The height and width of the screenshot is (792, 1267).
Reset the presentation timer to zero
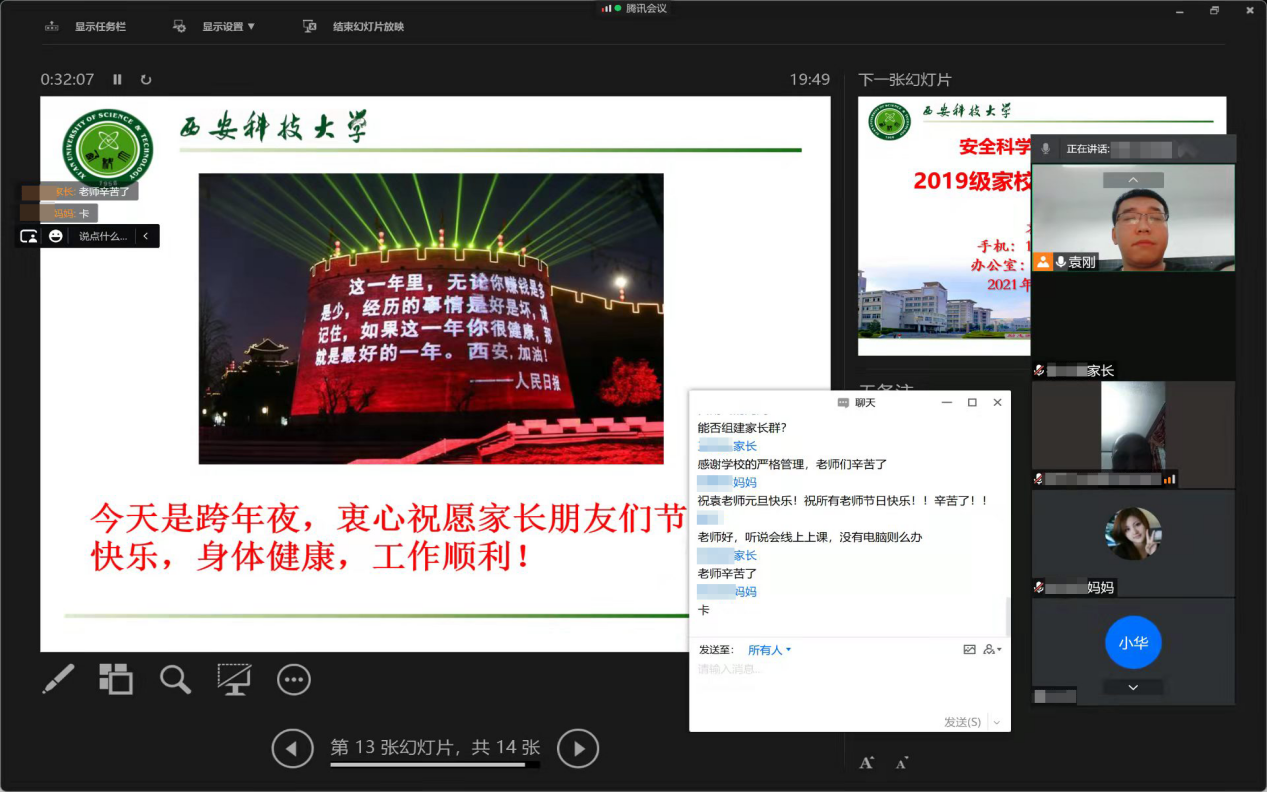[146, 79]
